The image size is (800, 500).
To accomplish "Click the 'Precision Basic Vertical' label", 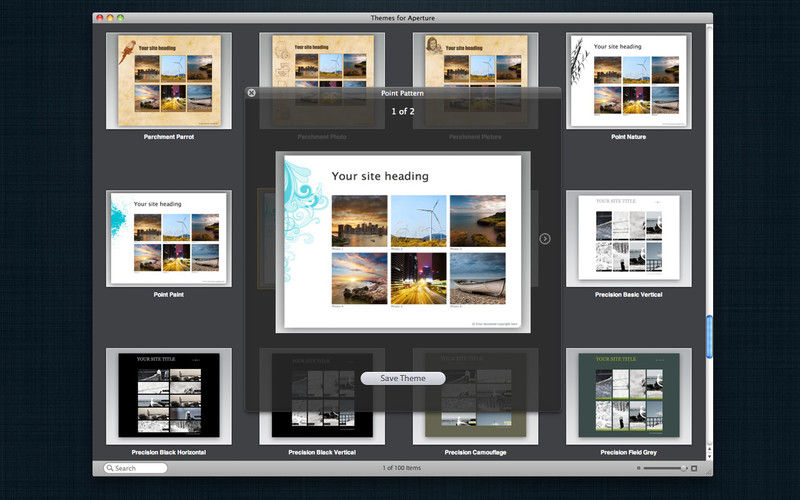I will pos(629,294).
